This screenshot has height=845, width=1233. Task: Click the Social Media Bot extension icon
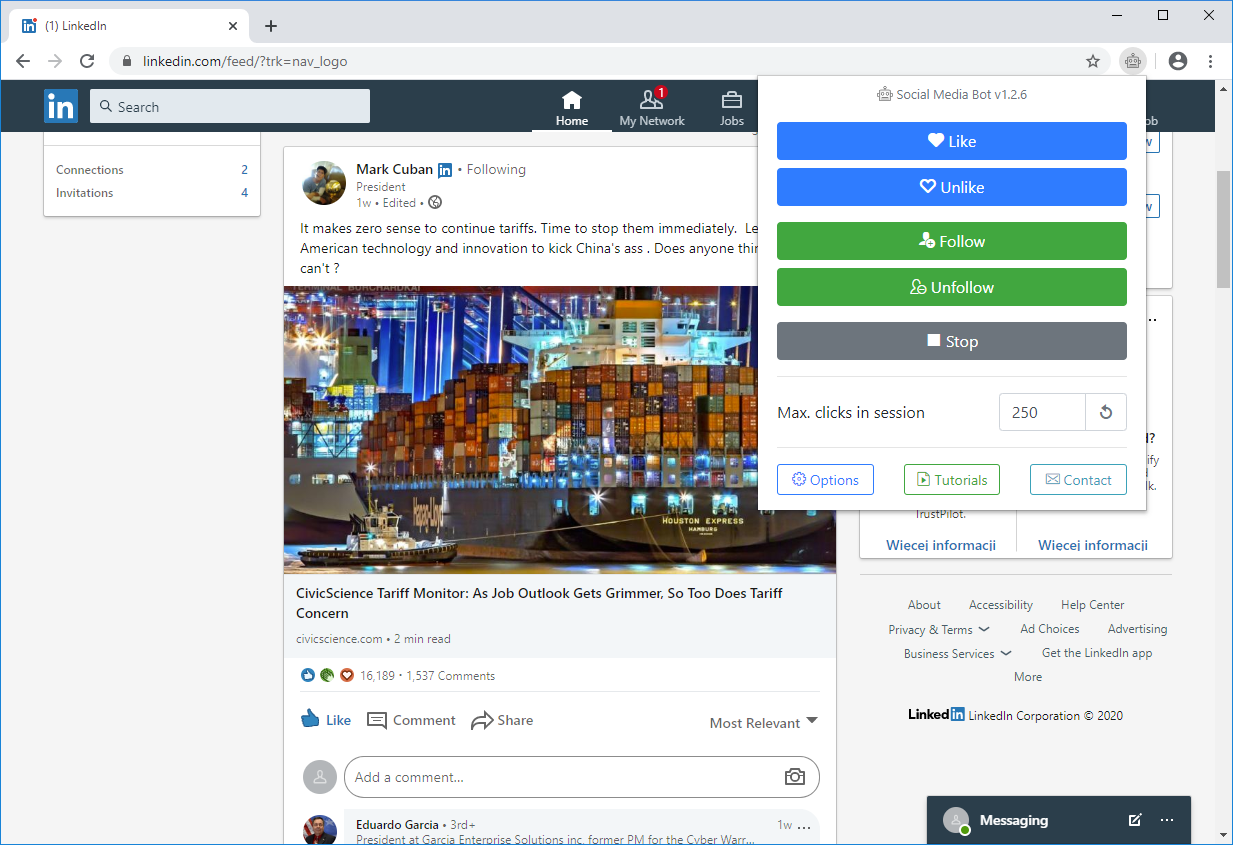pos(1132,61)
